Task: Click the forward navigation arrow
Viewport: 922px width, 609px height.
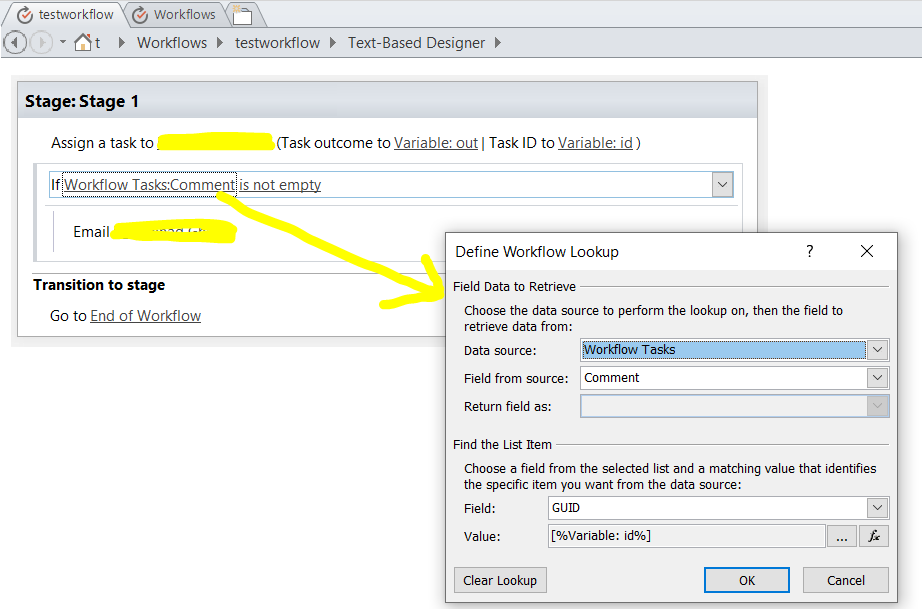Action: tap(39, 42)
